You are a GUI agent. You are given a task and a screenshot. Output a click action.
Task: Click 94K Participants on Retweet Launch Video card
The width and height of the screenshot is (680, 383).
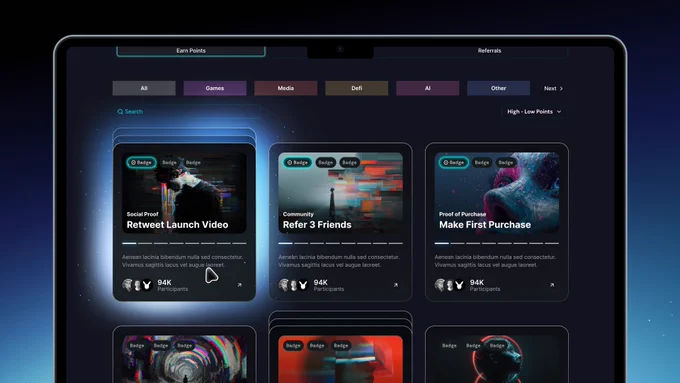(x=173, y=285)
